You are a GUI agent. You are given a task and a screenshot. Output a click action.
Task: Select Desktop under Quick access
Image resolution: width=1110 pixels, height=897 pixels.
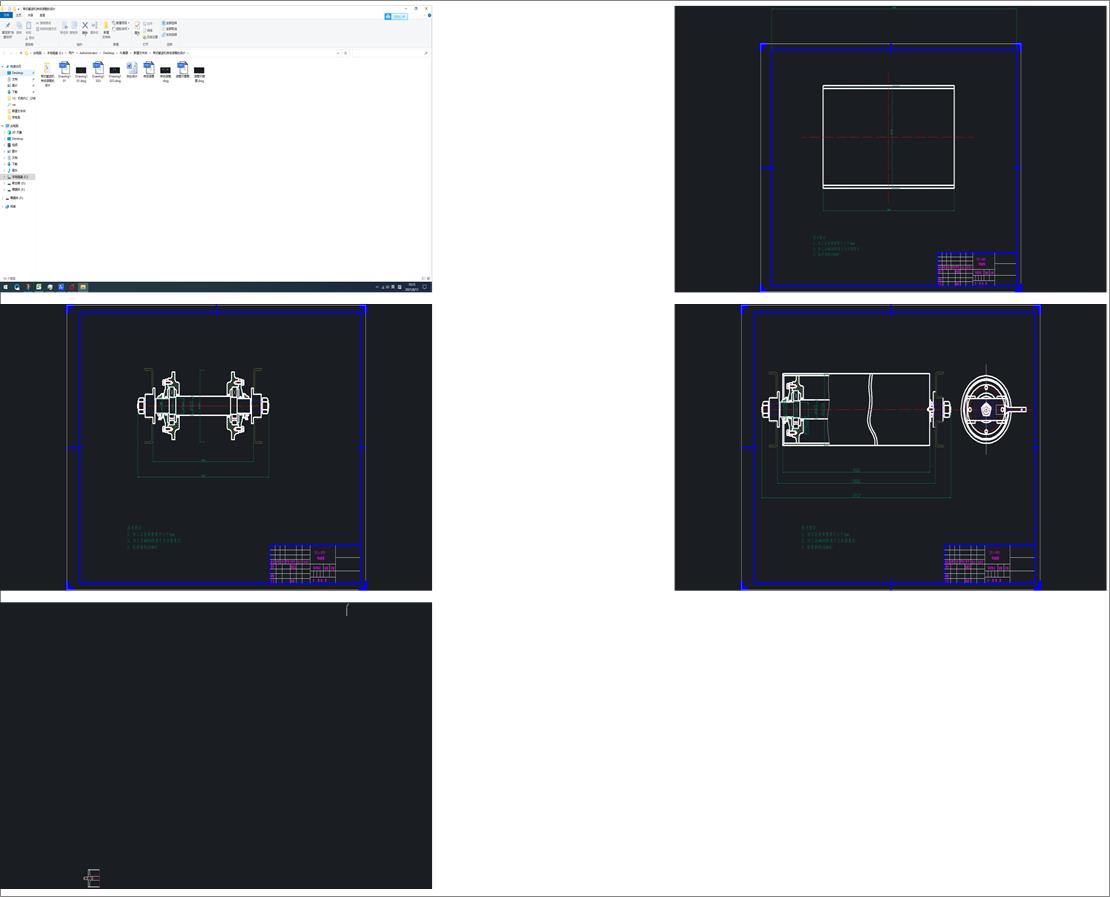click(17, 73)
